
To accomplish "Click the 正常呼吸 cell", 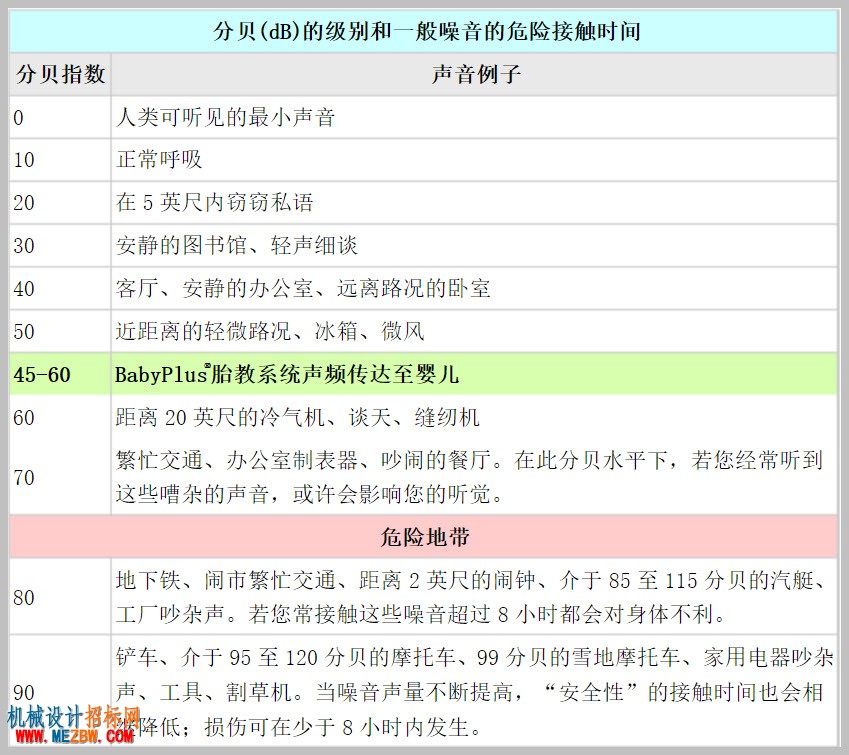I will tap(474, 160).
